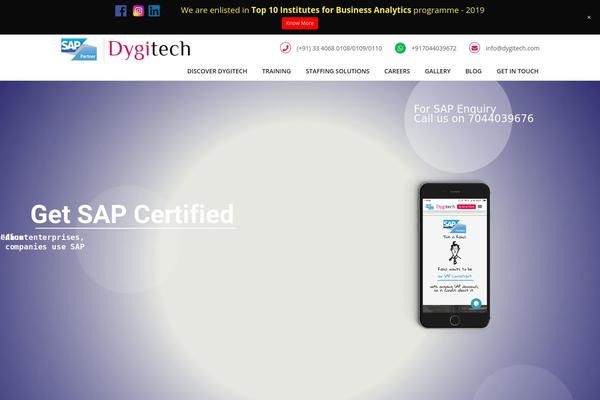Image resolution: width=600 pixels, height=400 pixels.
Task: Open the Training menu
Action: click(x=276, y=71)
